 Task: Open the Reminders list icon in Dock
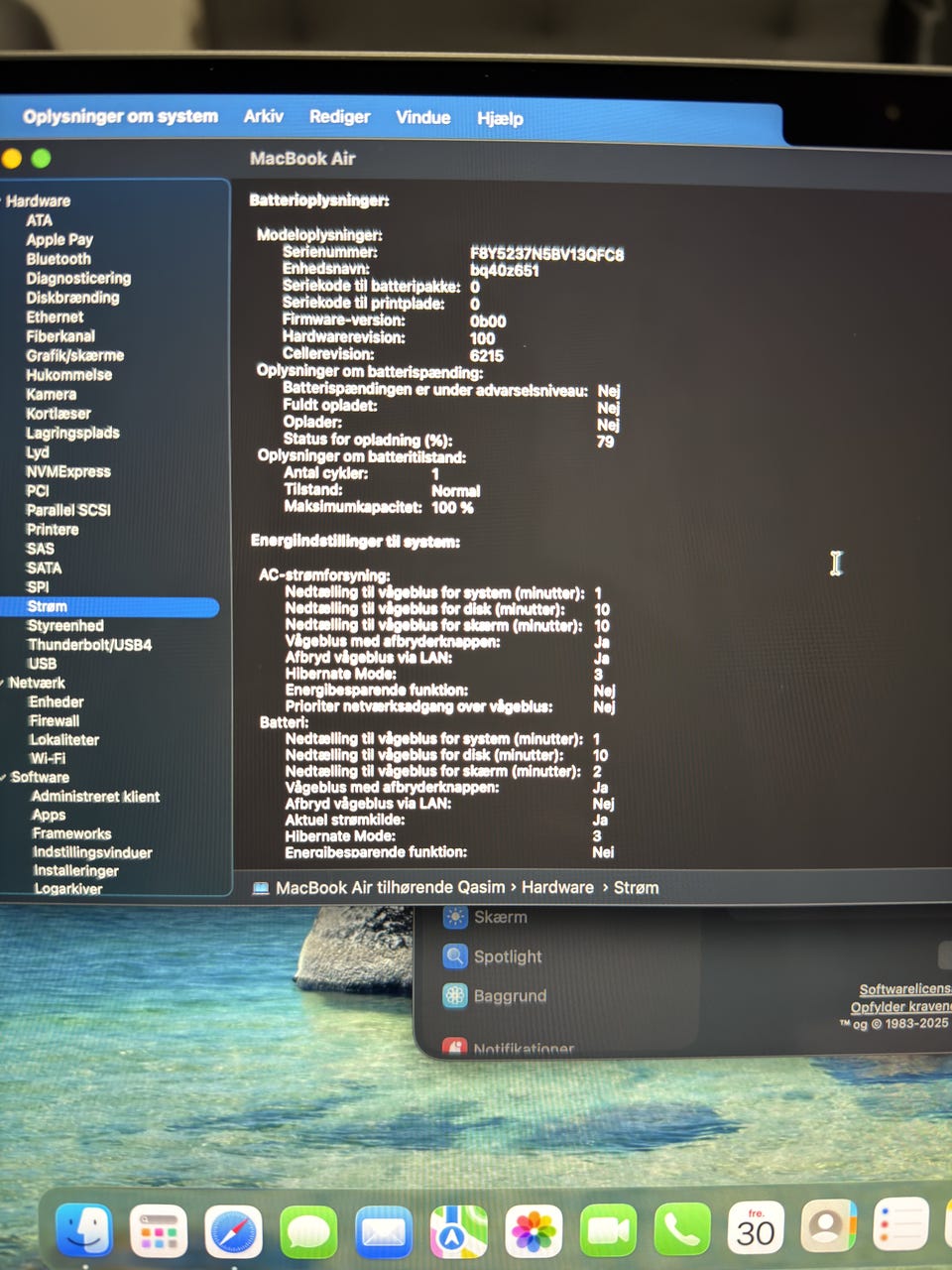(900, 1224)
